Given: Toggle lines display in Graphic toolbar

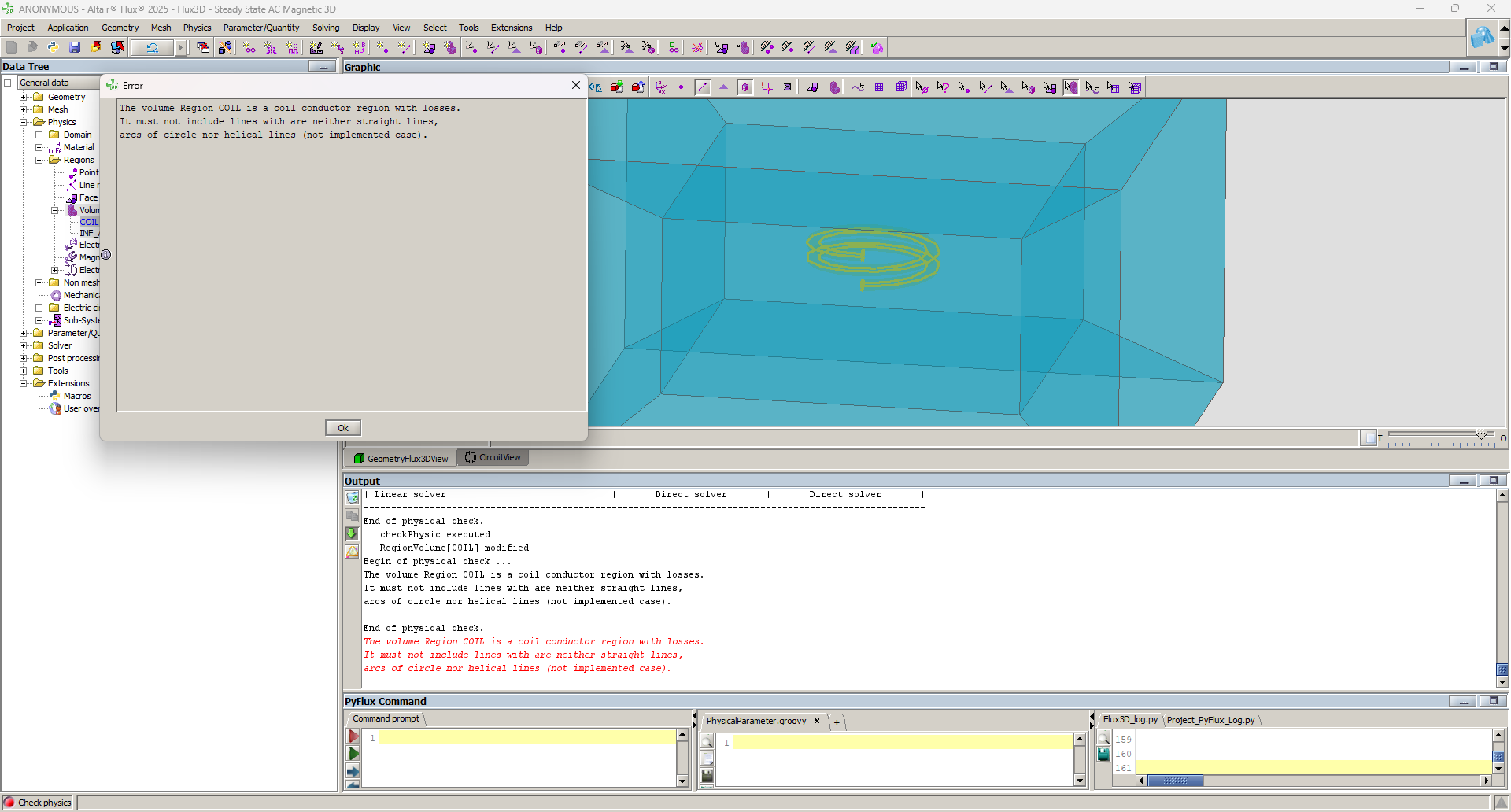Looking at the screenshot, I should point(703,87).
